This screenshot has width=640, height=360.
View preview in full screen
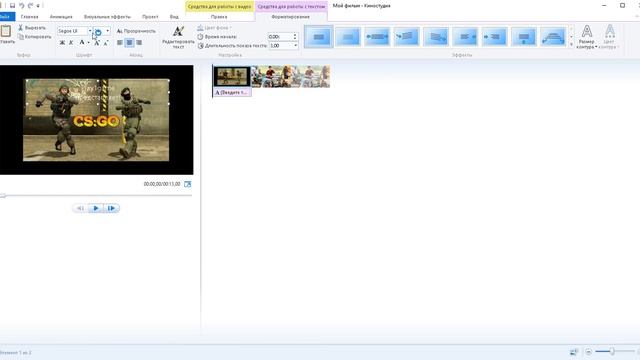(187, 184)
